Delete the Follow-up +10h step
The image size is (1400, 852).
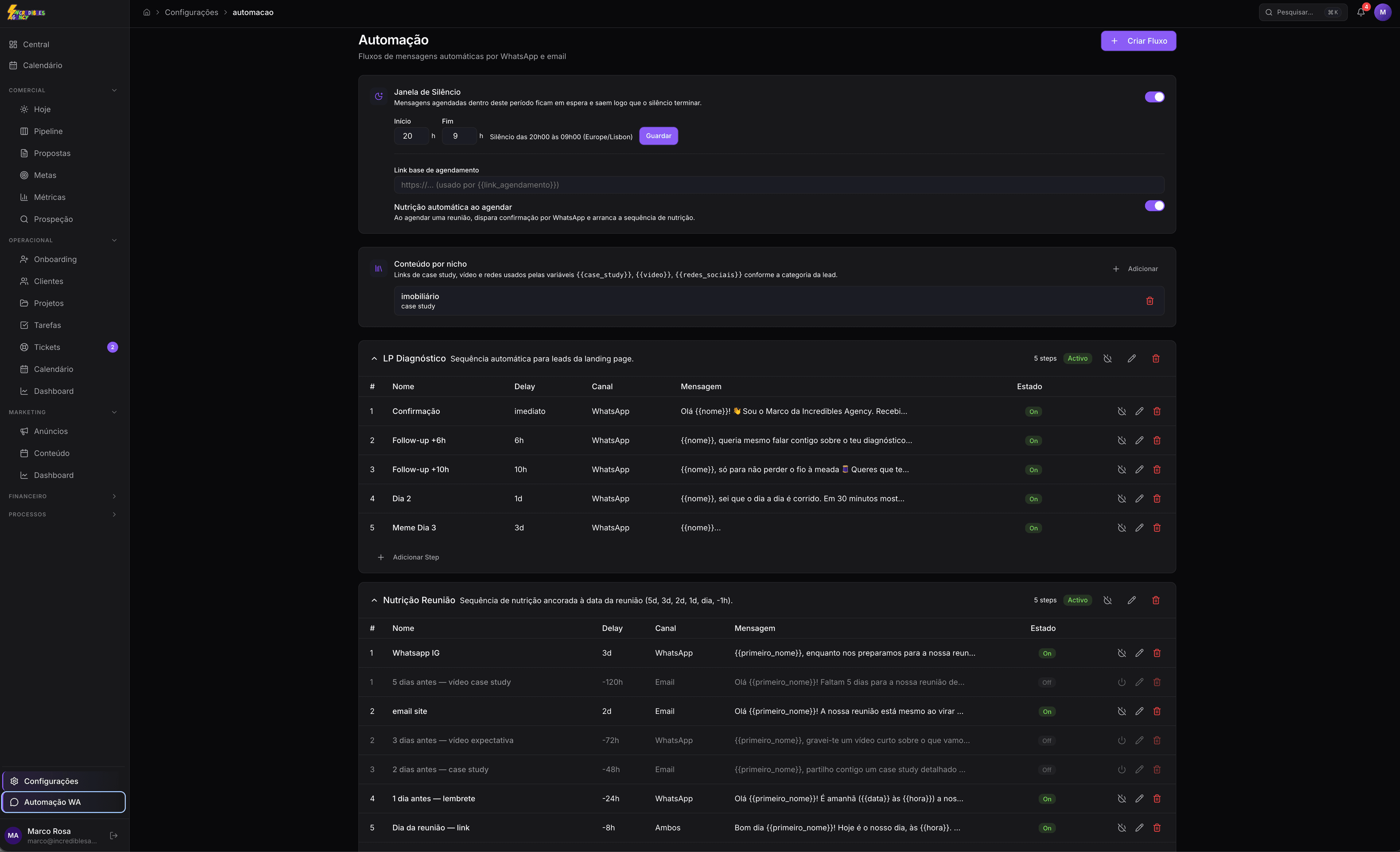pos(1157,469)
